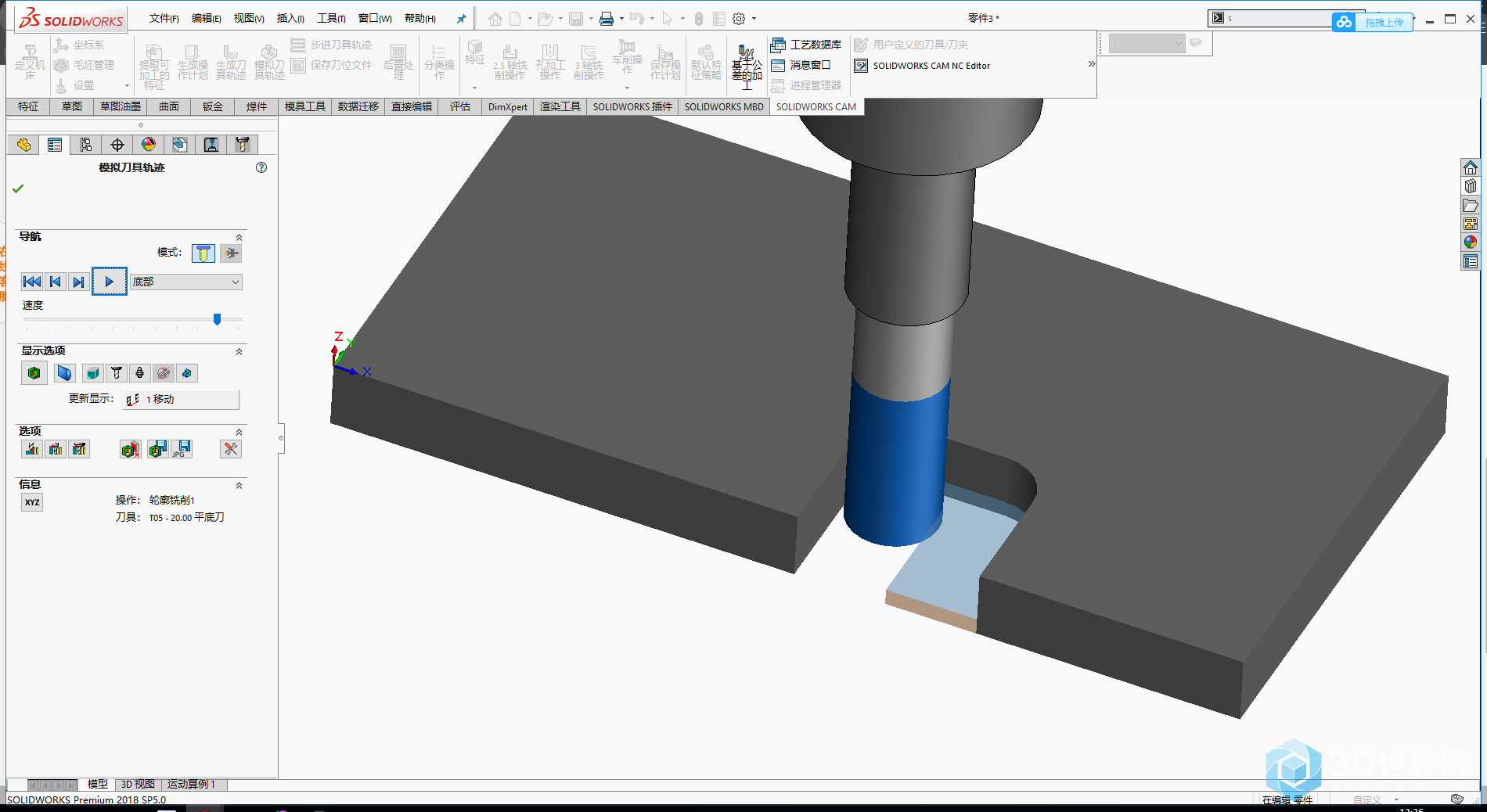Toggle tool holder display option

point(140,373)
